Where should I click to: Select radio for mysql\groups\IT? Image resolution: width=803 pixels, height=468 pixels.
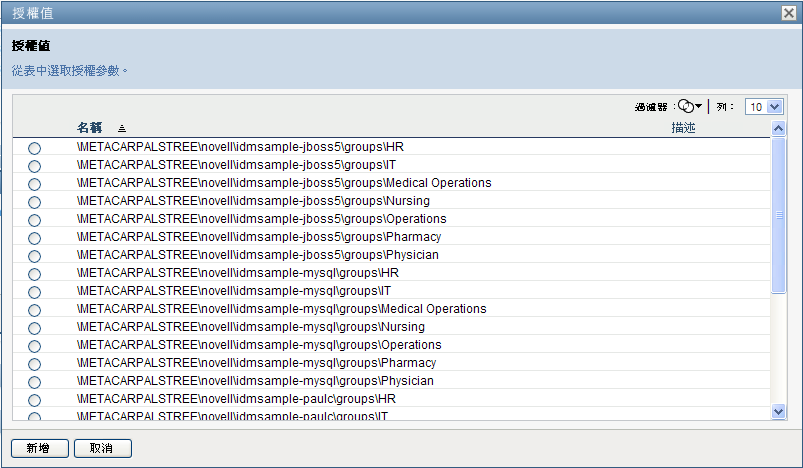[34, 292]
